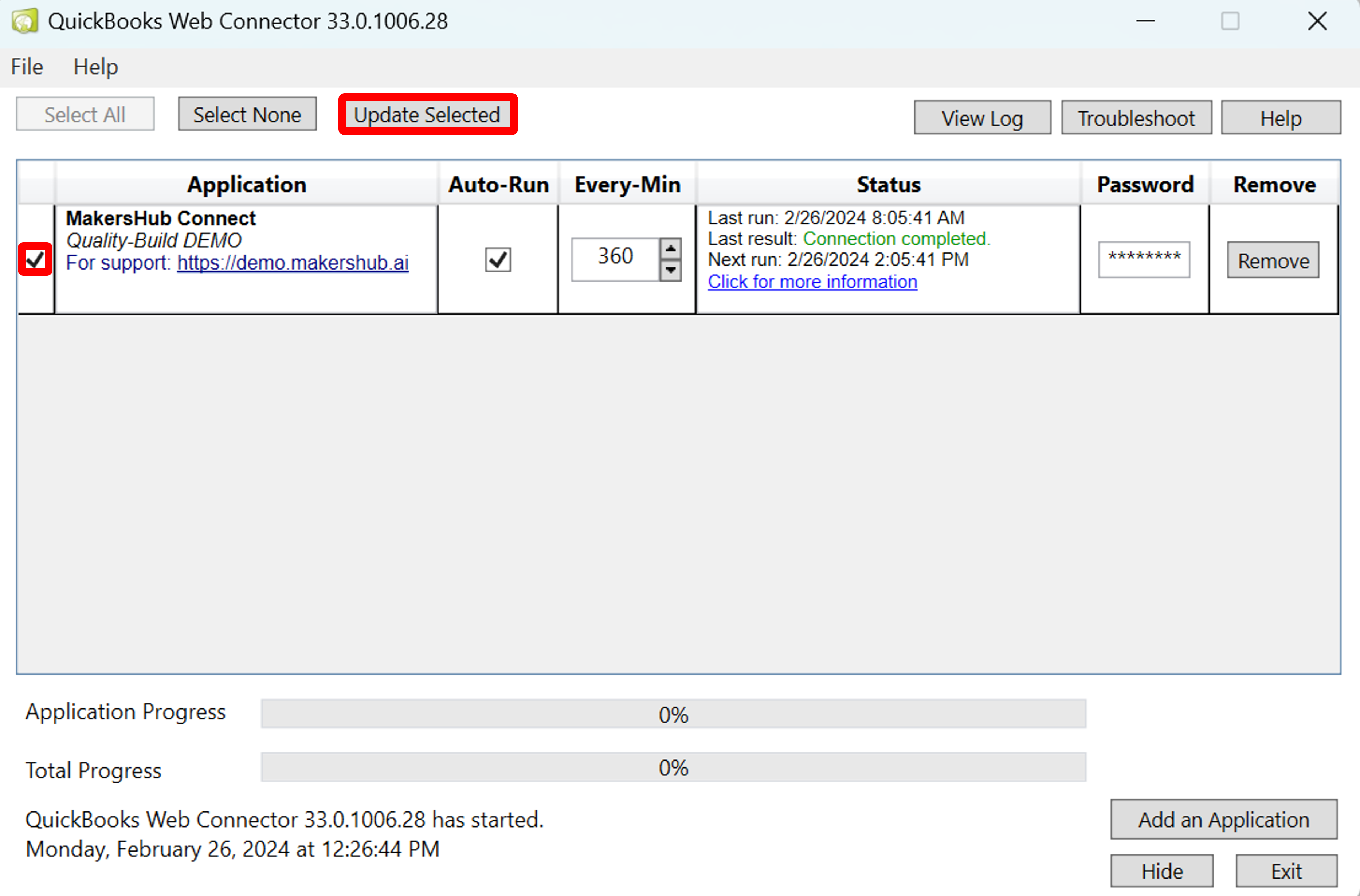Image resolution: width=1360 pixels, height=896 pixels.
Task: Click the Auto-Run column header
Action: click(498, 184)
